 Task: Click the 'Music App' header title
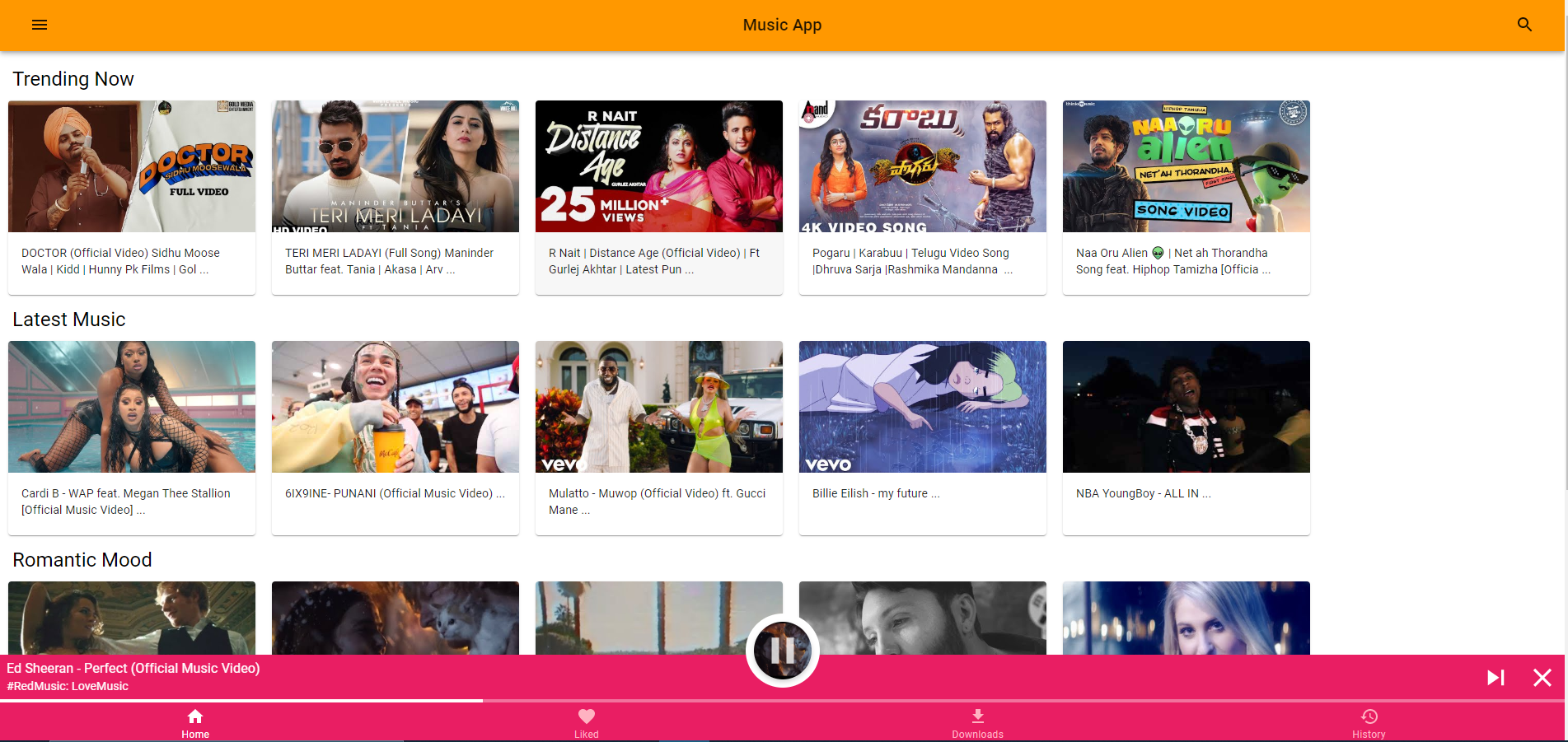pyautogui.click(x=782, y=25)
